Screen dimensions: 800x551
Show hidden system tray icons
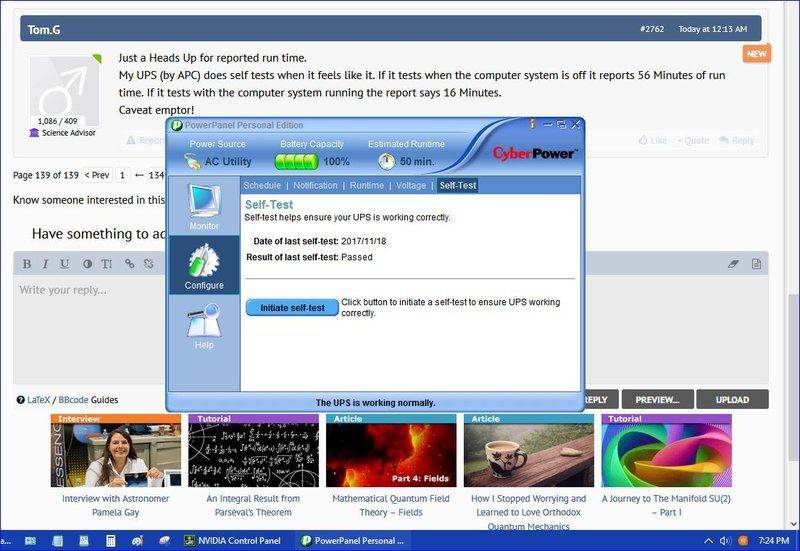709,541
